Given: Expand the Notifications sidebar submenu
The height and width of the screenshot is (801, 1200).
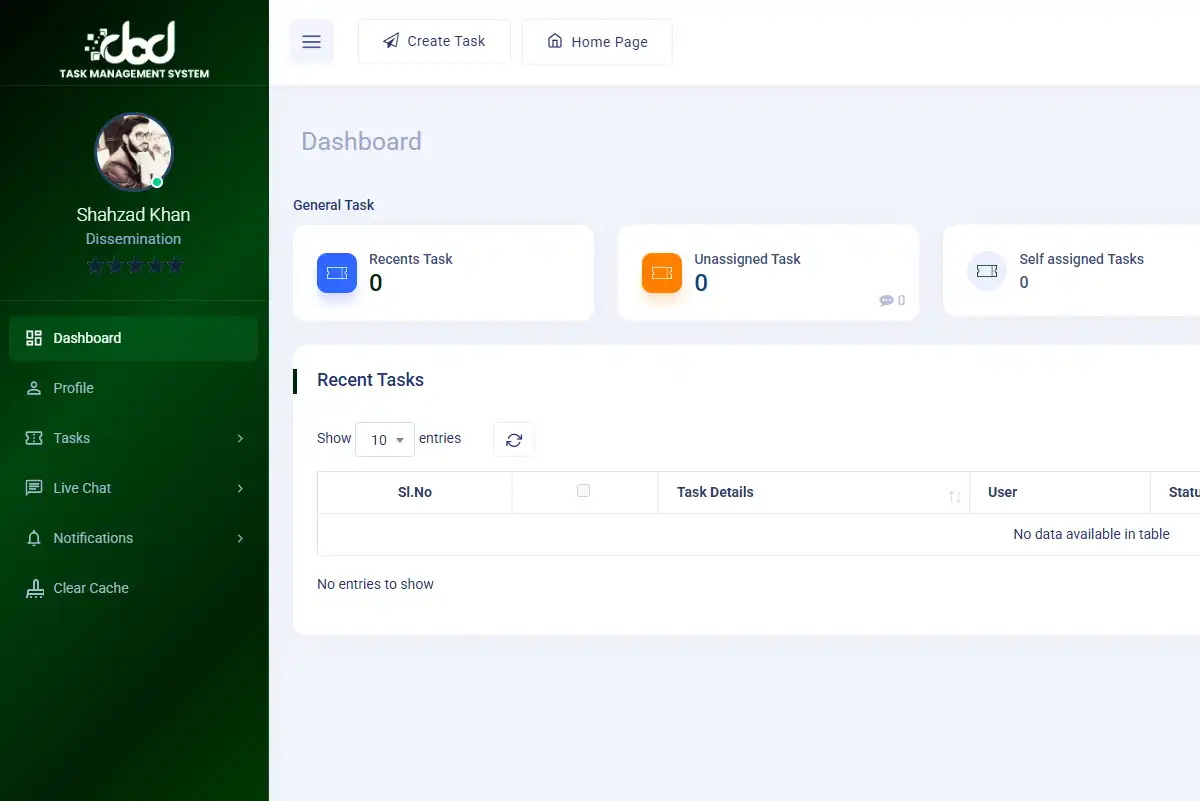Looking at the screenshot, I should tap(133, 538).
